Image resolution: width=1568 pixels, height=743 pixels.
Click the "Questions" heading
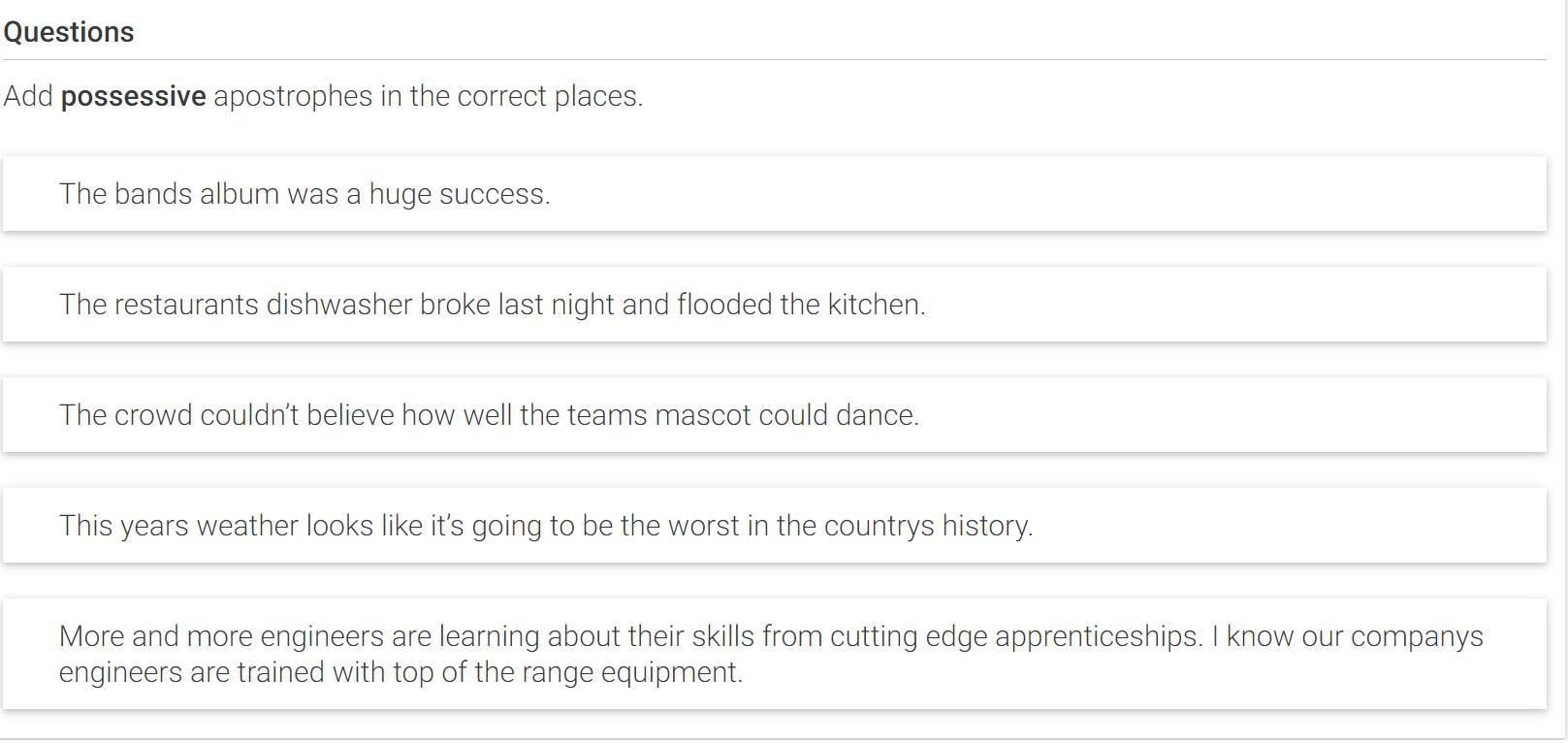[x=69, y=32]
